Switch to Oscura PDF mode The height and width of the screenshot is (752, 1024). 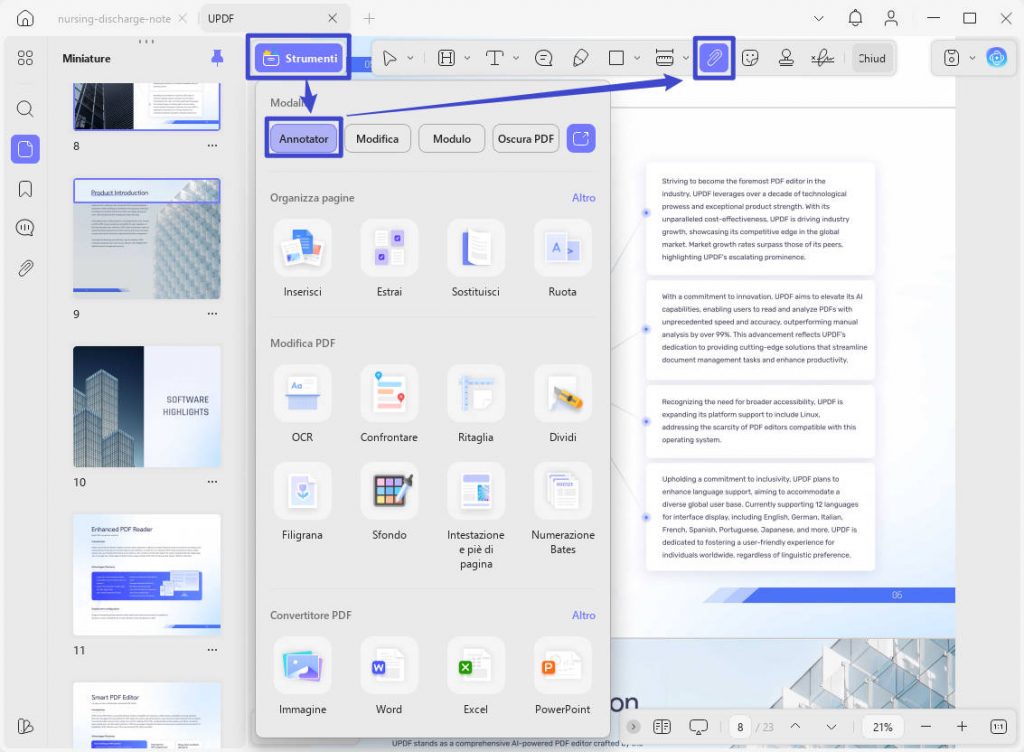[x=526, y=138]
